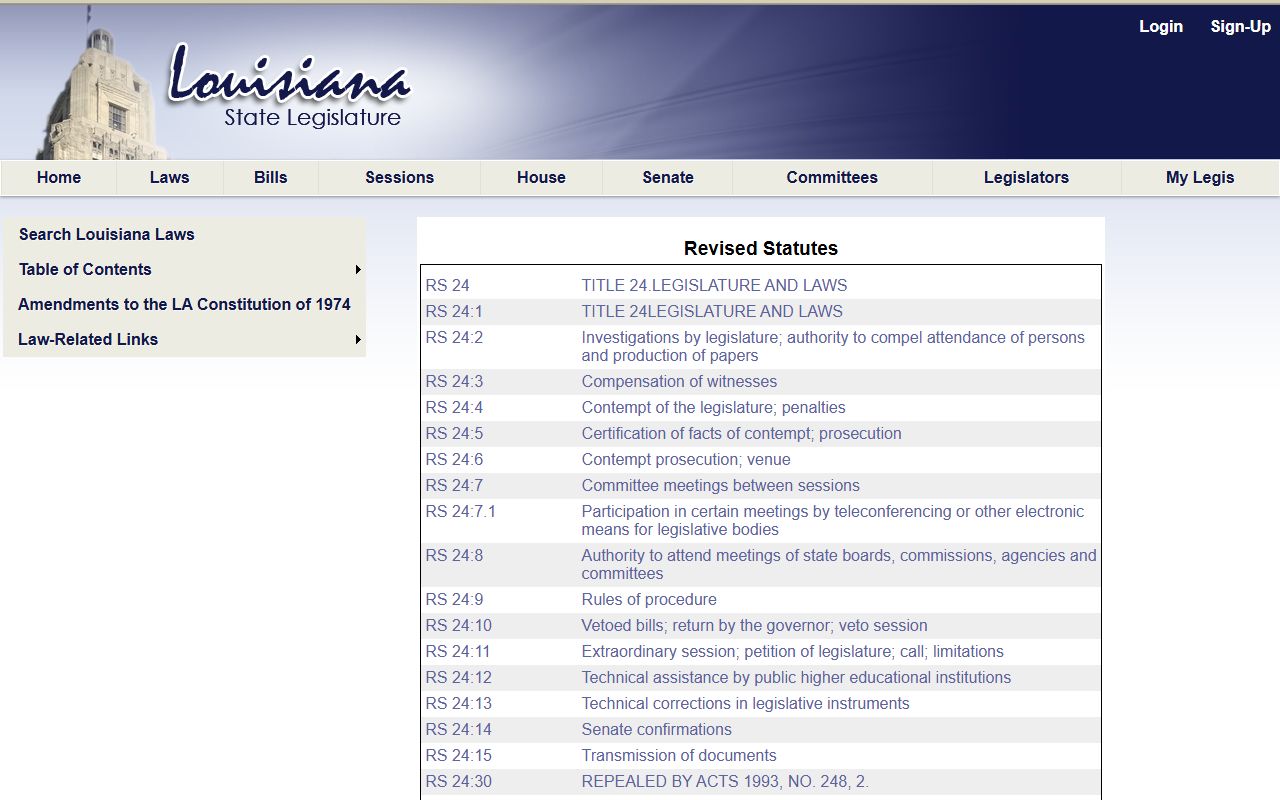
Task: Open Senate confirmations link
Action: (656, 729)
